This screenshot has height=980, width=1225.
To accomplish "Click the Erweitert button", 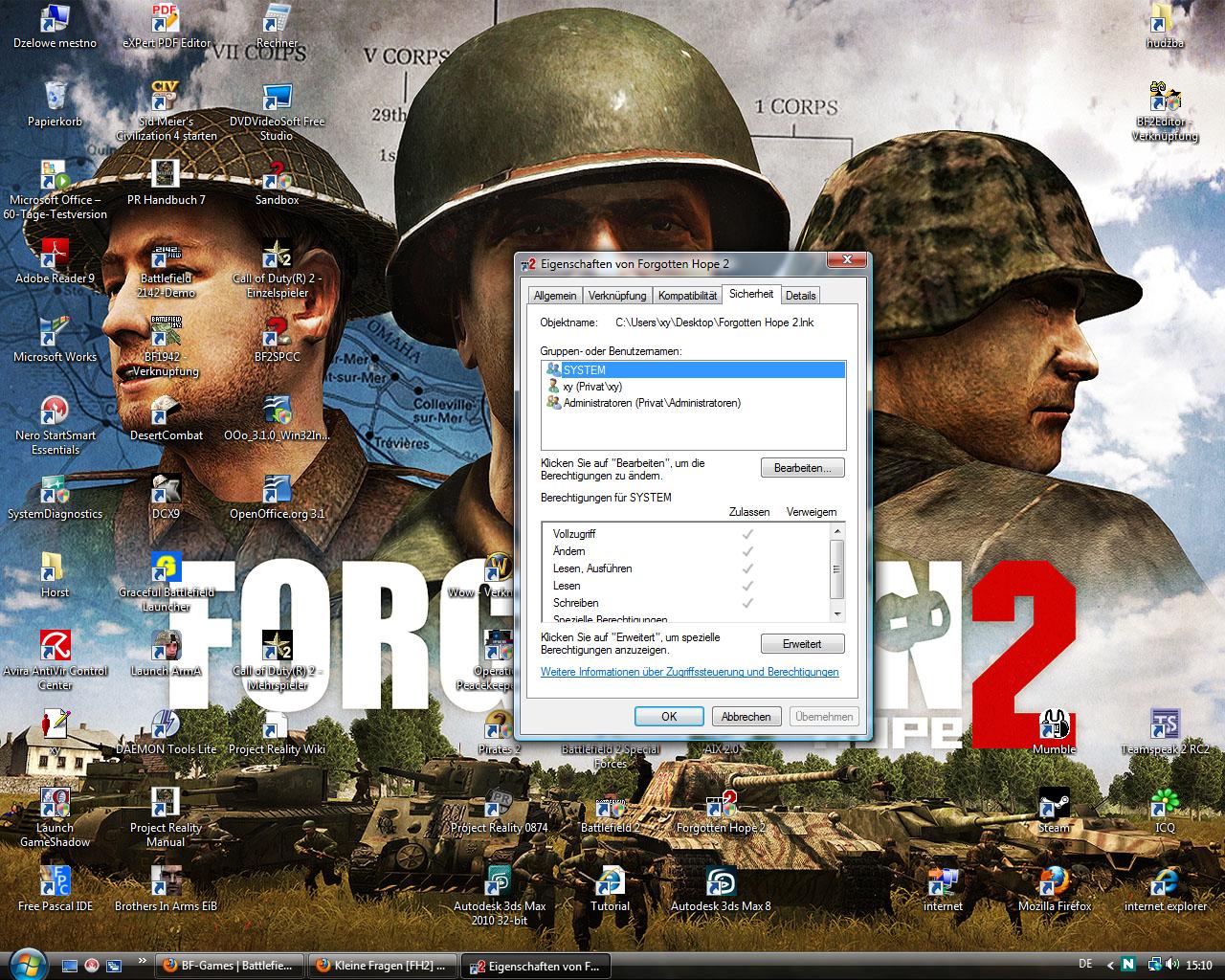I will 802,644.
